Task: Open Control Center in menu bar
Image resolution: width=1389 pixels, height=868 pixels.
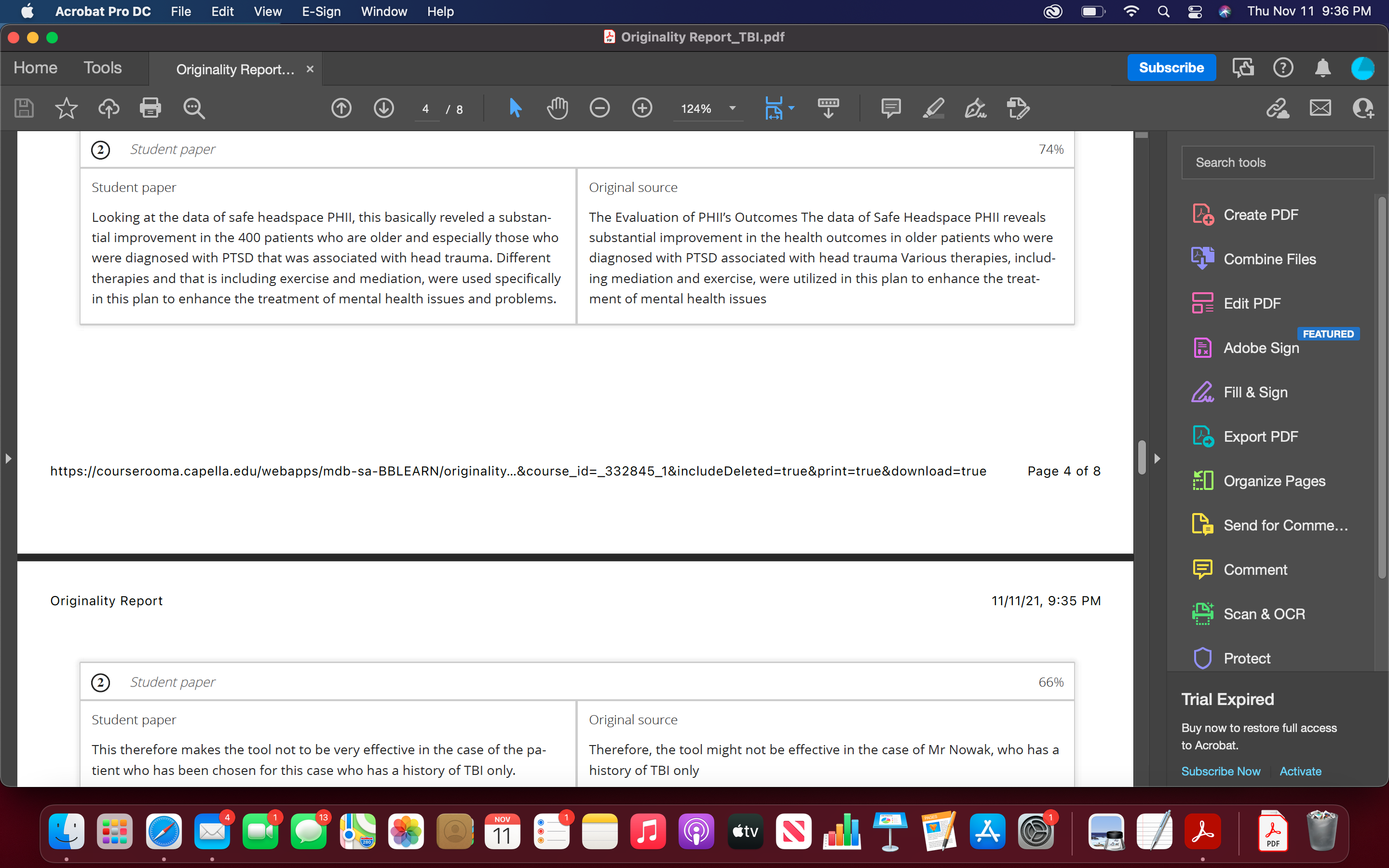Action: pyautogui.click(x=1195, y=12)
